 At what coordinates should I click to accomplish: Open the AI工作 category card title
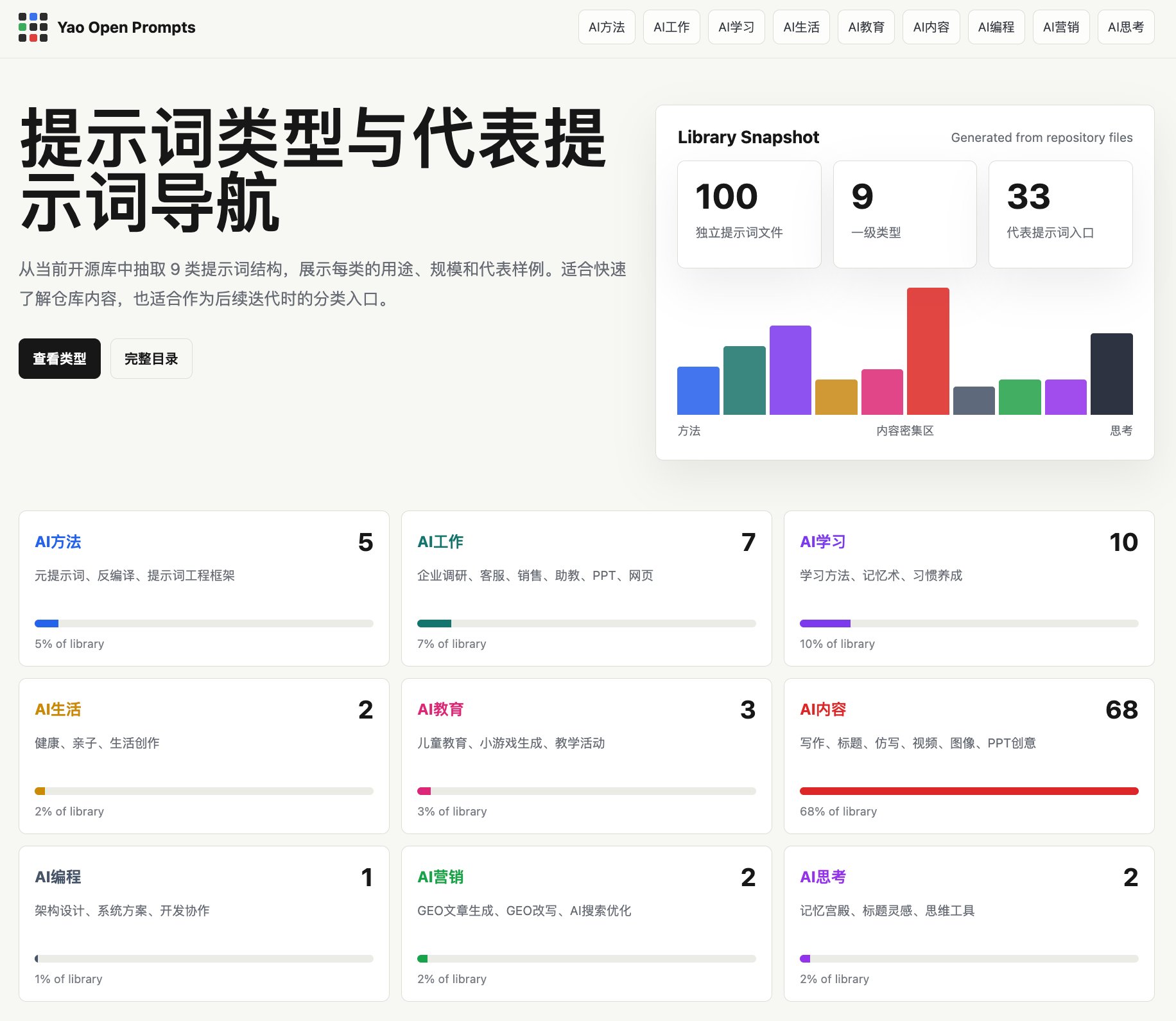coord(440,542)
